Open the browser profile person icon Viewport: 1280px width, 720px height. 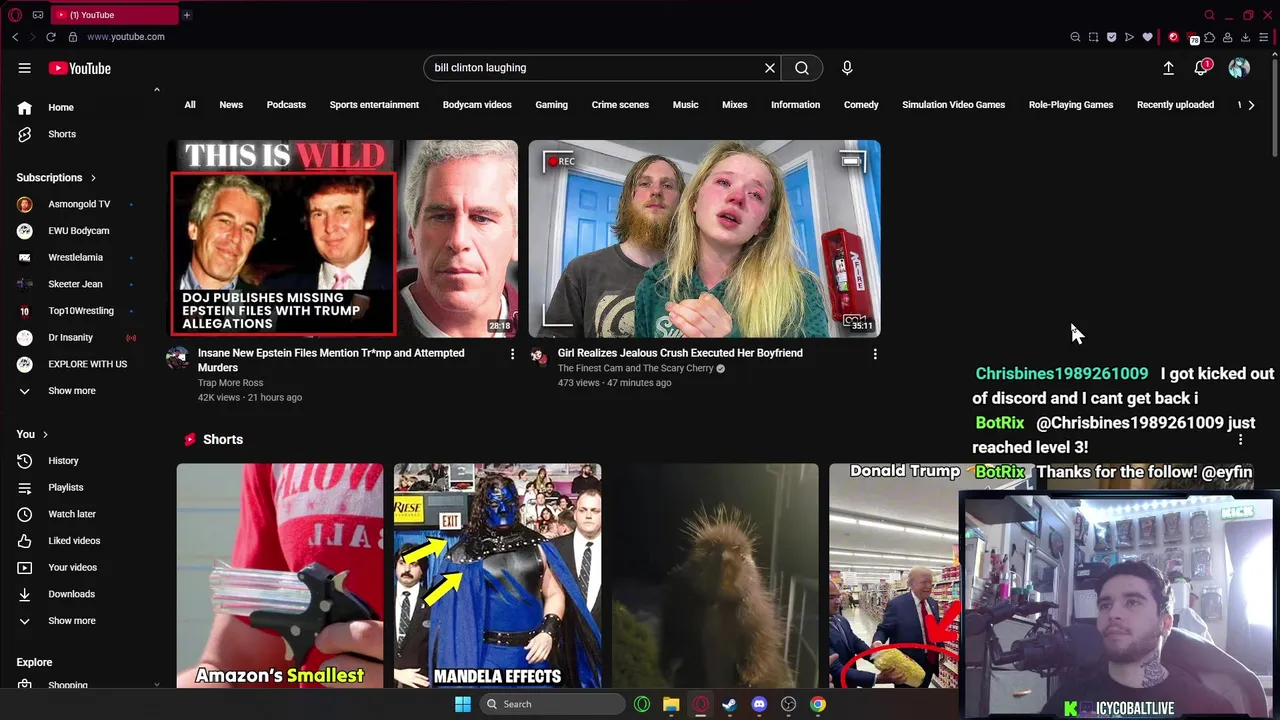coord(1227,37)
